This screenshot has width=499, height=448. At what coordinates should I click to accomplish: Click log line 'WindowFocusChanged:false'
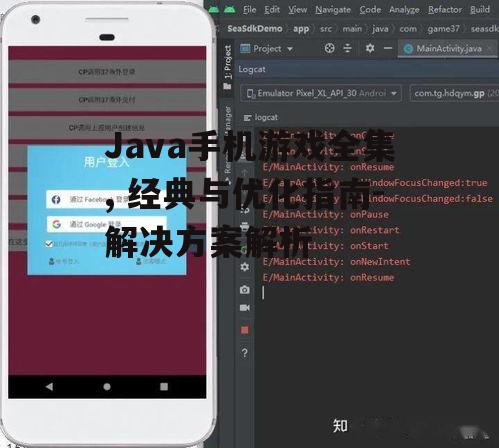(x=377, y=199)
